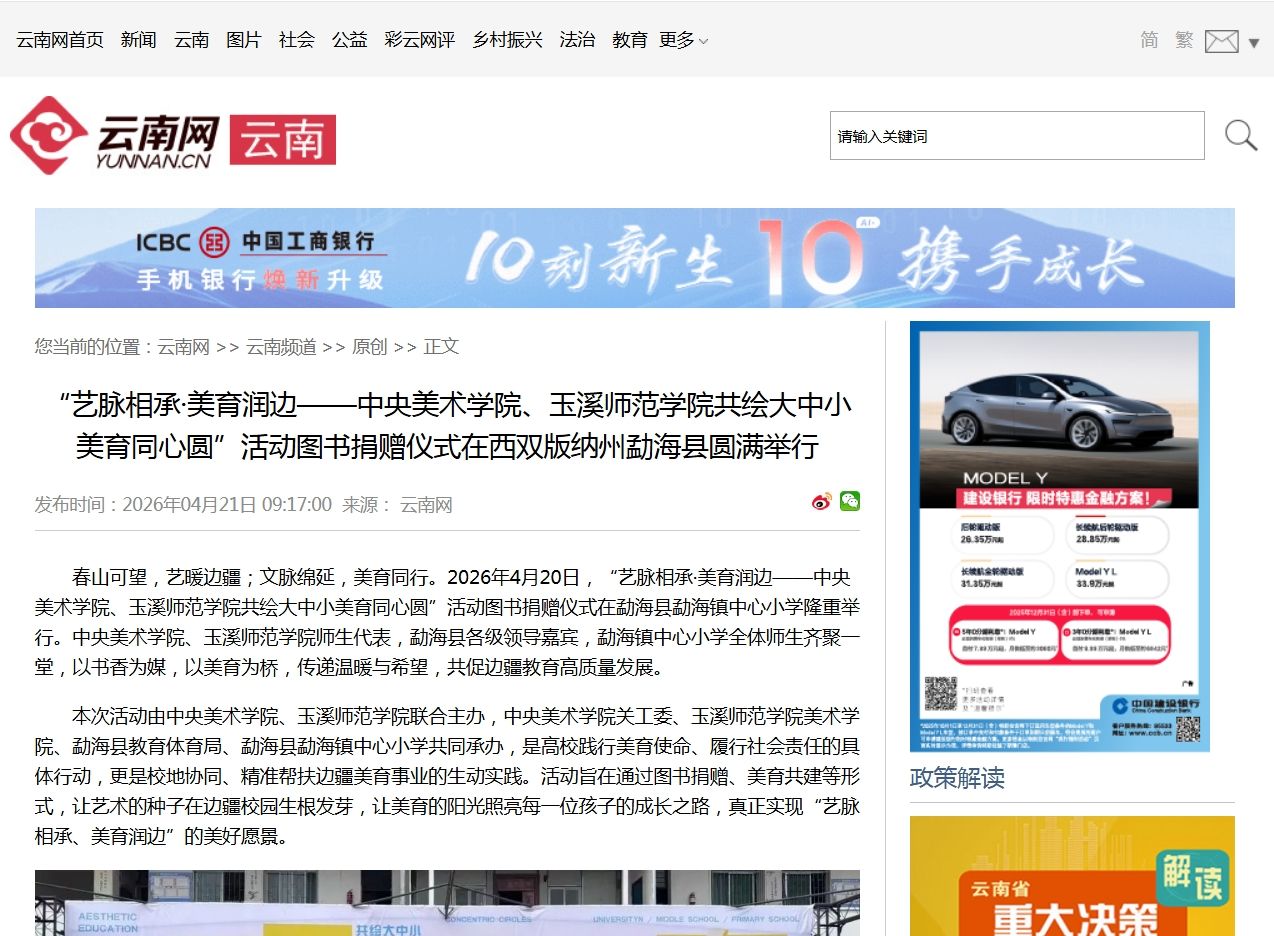Share article via WeChat icon
The image size is (1274, 936).
tap(849, 502)
